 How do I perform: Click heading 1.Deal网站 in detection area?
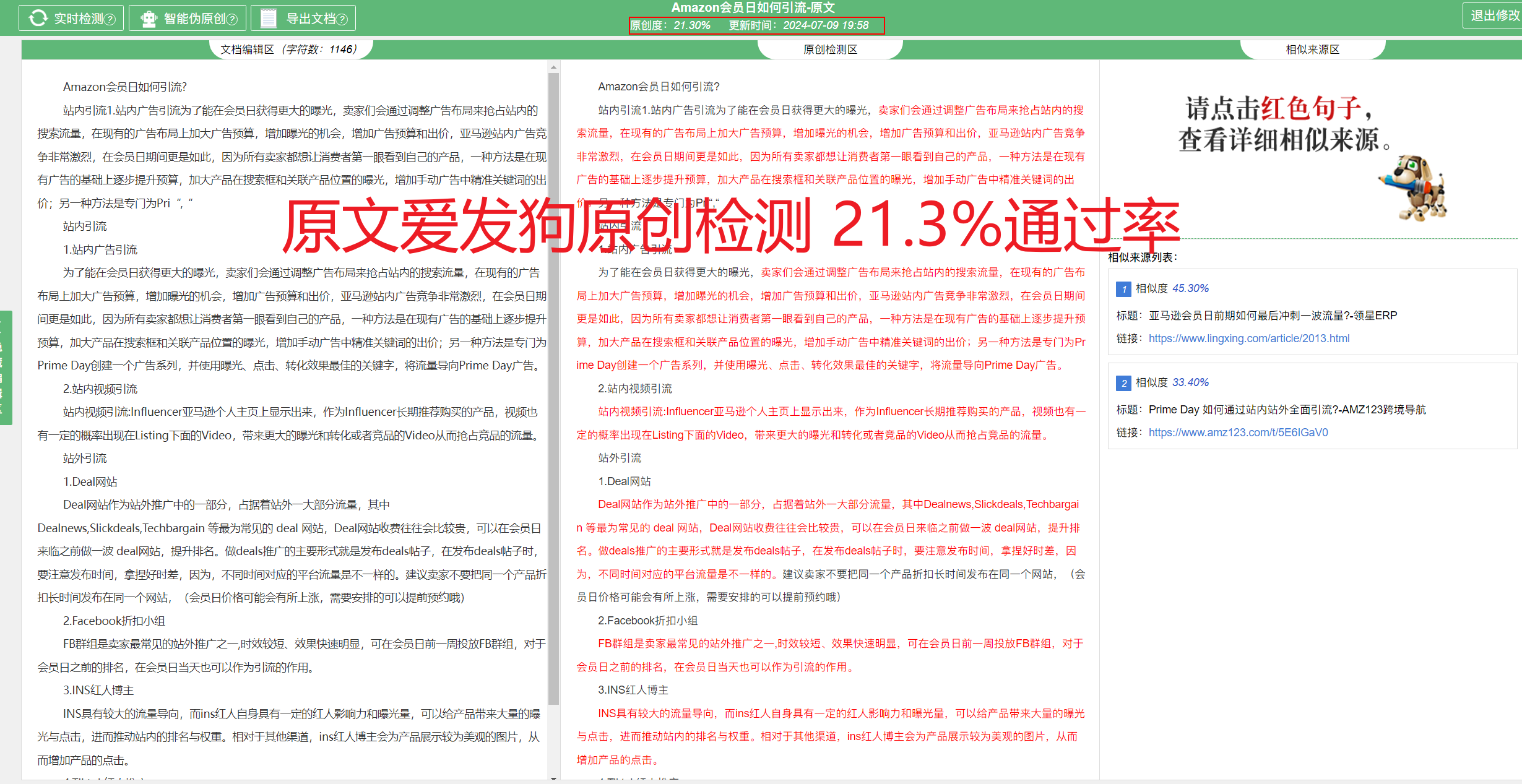click(x=624, y=481)
